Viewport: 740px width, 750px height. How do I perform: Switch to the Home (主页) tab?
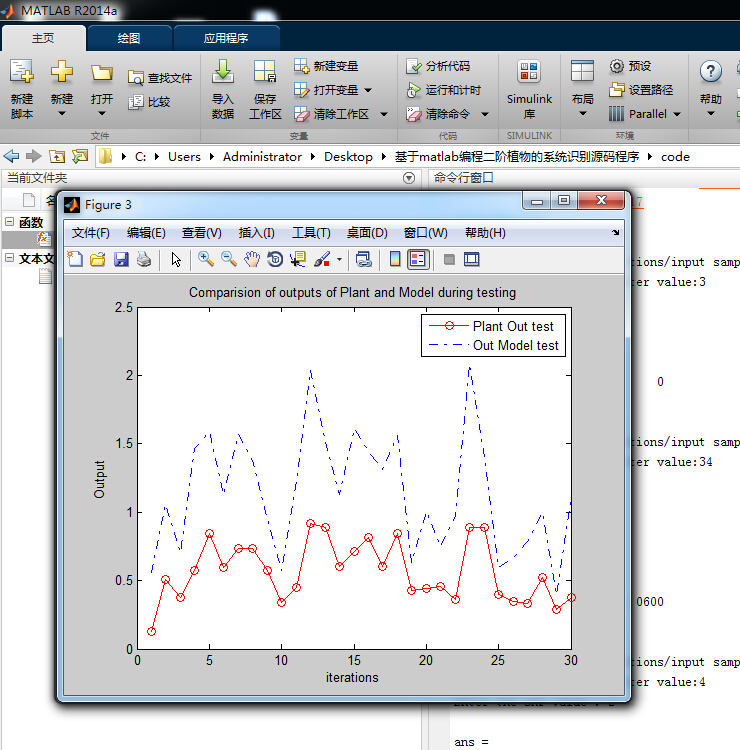[x=43, y=38]
